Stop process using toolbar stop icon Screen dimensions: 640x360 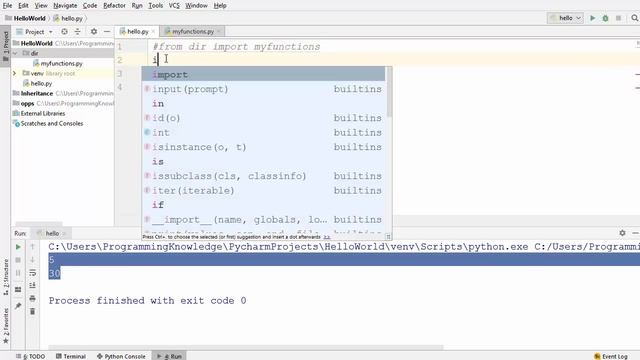618,18
